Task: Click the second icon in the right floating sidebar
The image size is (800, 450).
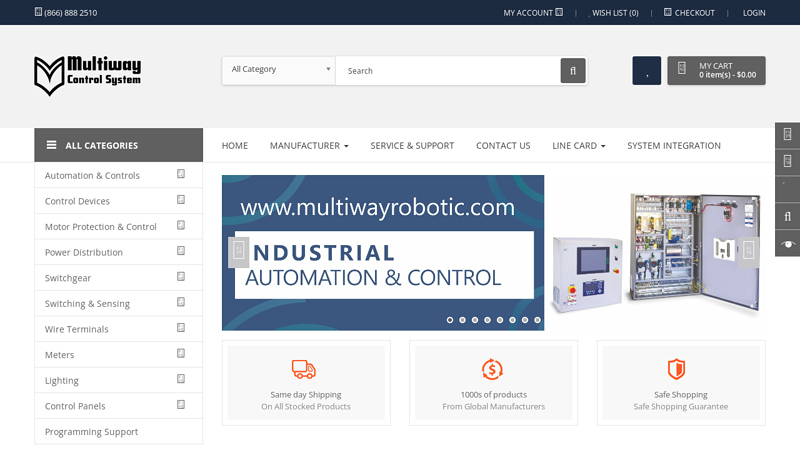Action: pyautogui.click(x=787, y=161)
